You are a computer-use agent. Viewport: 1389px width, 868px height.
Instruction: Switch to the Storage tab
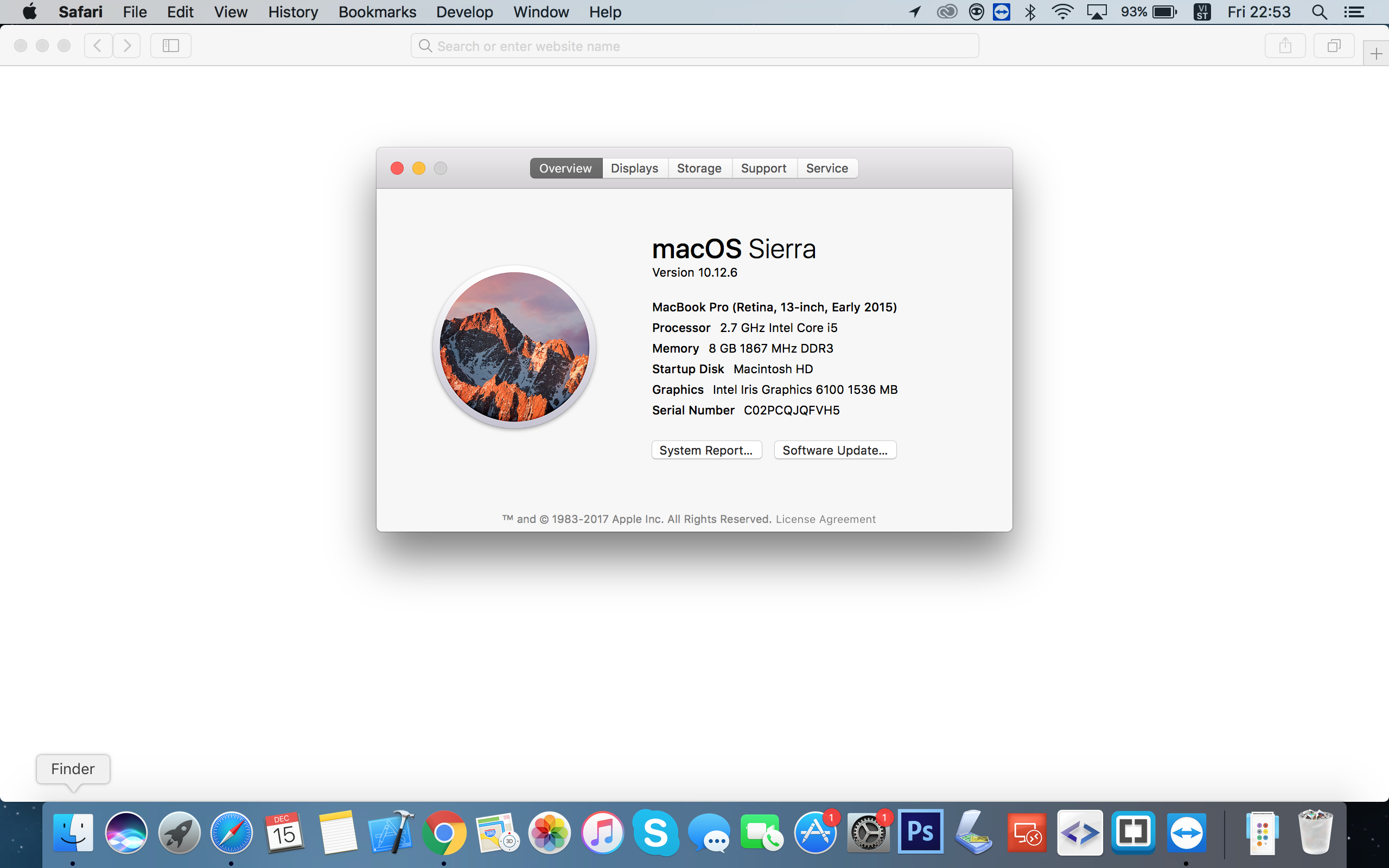point(699,168)
